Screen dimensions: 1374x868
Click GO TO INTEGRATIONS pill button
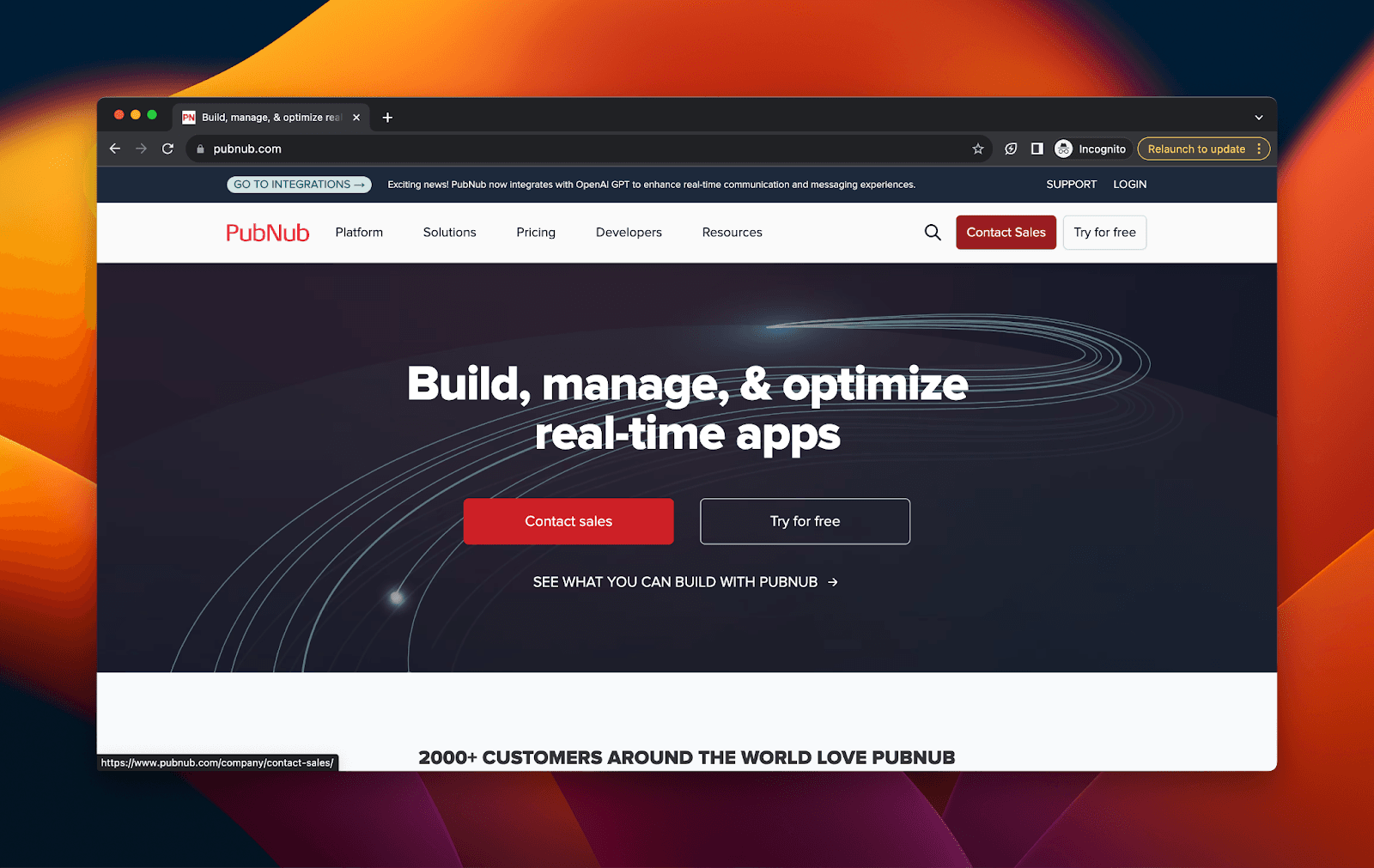point(299,185)
